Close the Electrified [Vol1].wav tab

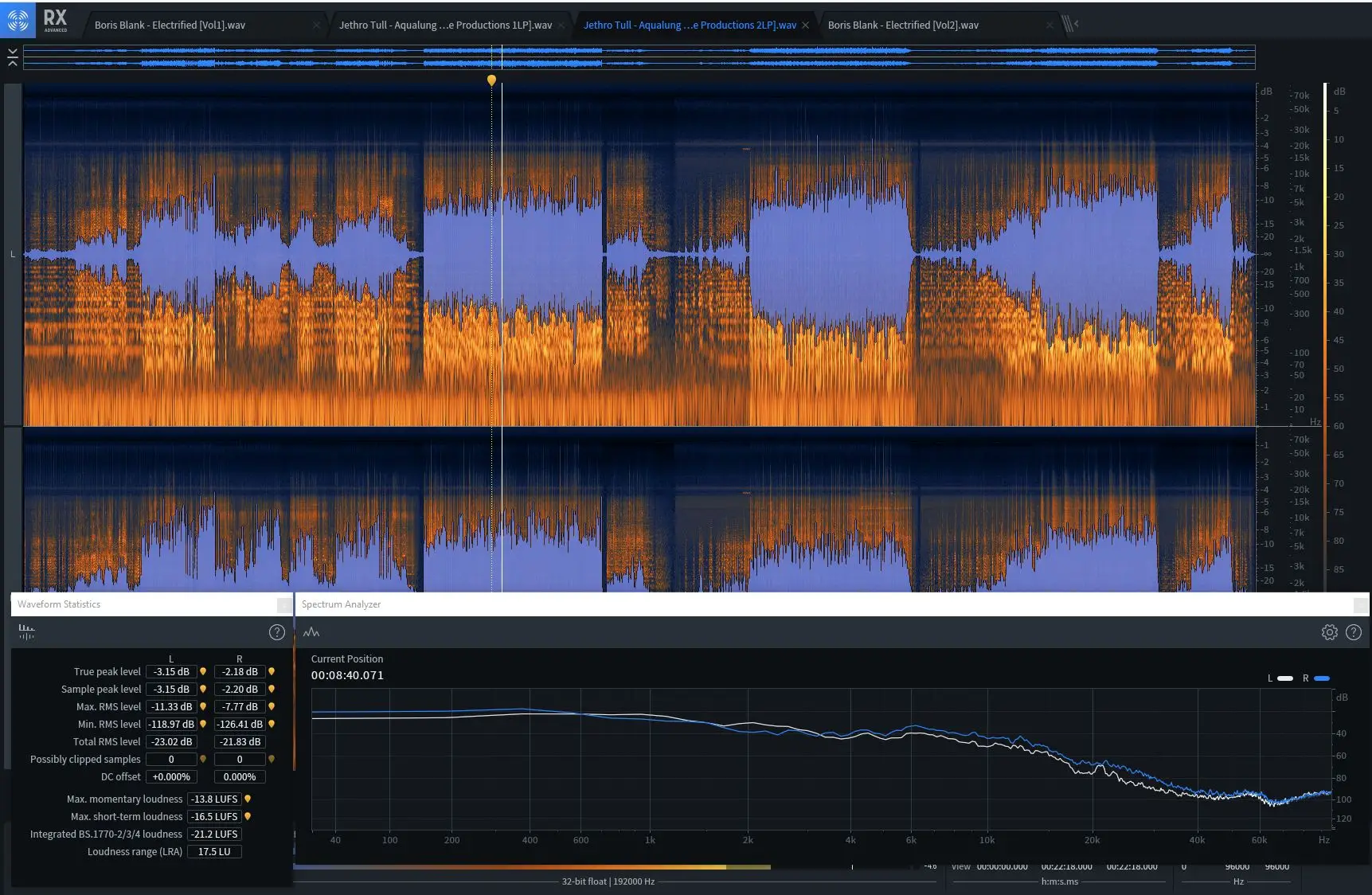point(316,25)
